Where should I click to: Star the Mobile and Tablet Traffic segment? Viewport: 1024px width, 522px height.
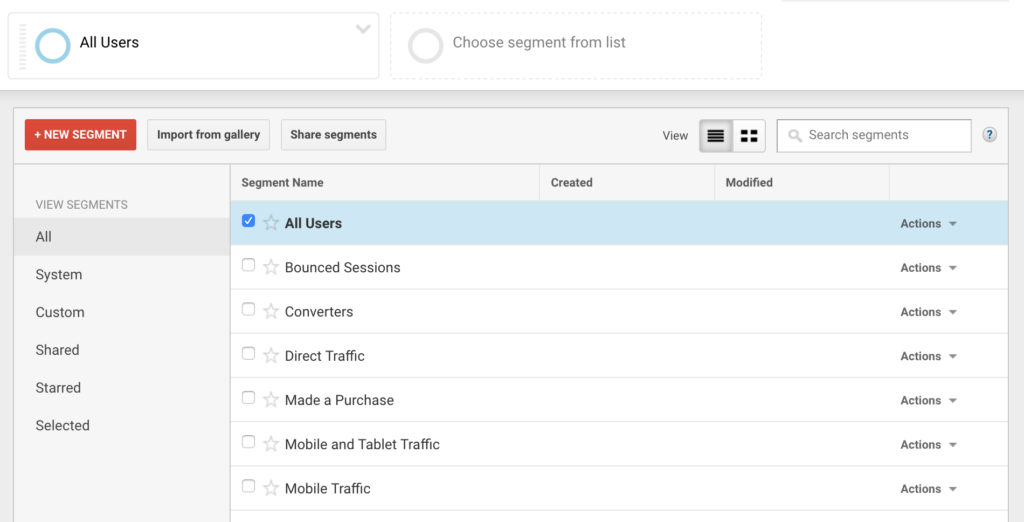tap(270, 444)
